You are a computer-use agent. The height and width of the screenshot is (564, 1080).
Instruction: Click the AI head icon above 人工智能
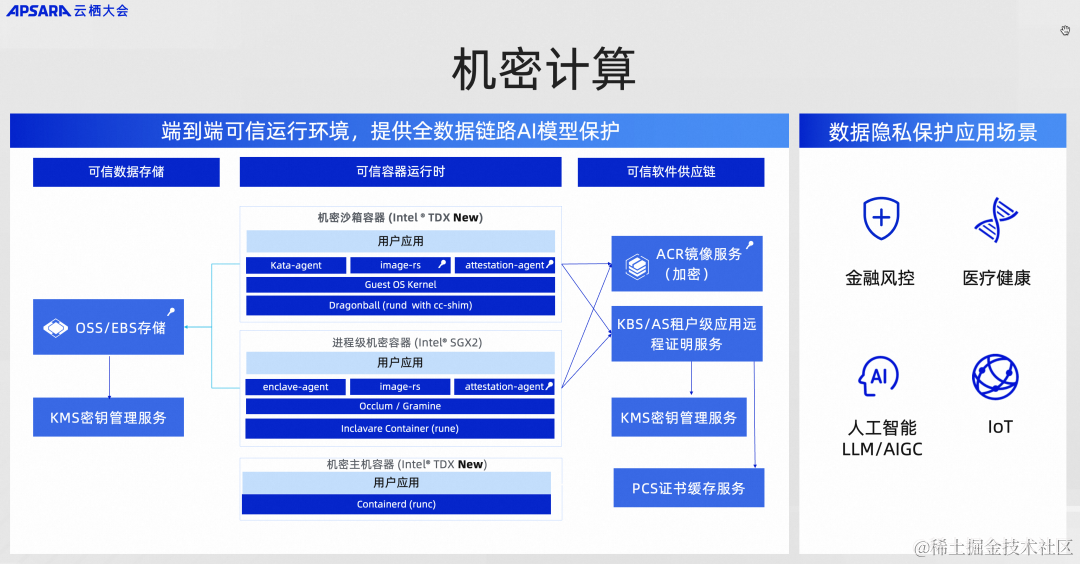coord(878,376)
